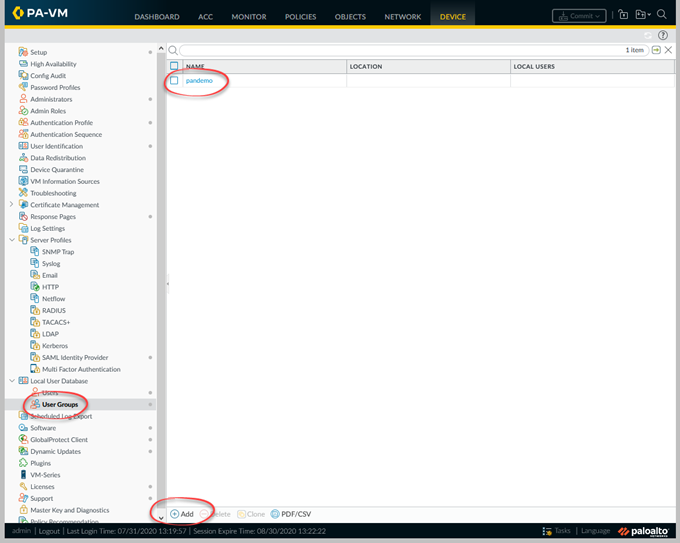The height and width of the screenshot is (543, 680).
Task: Collapse the Local User Database node
Action: 12,381
